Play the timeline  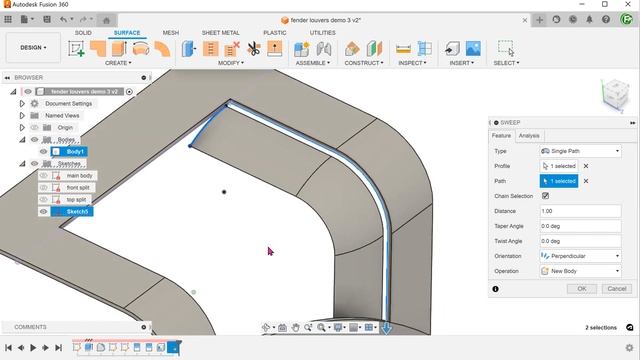tap(33, 348)
